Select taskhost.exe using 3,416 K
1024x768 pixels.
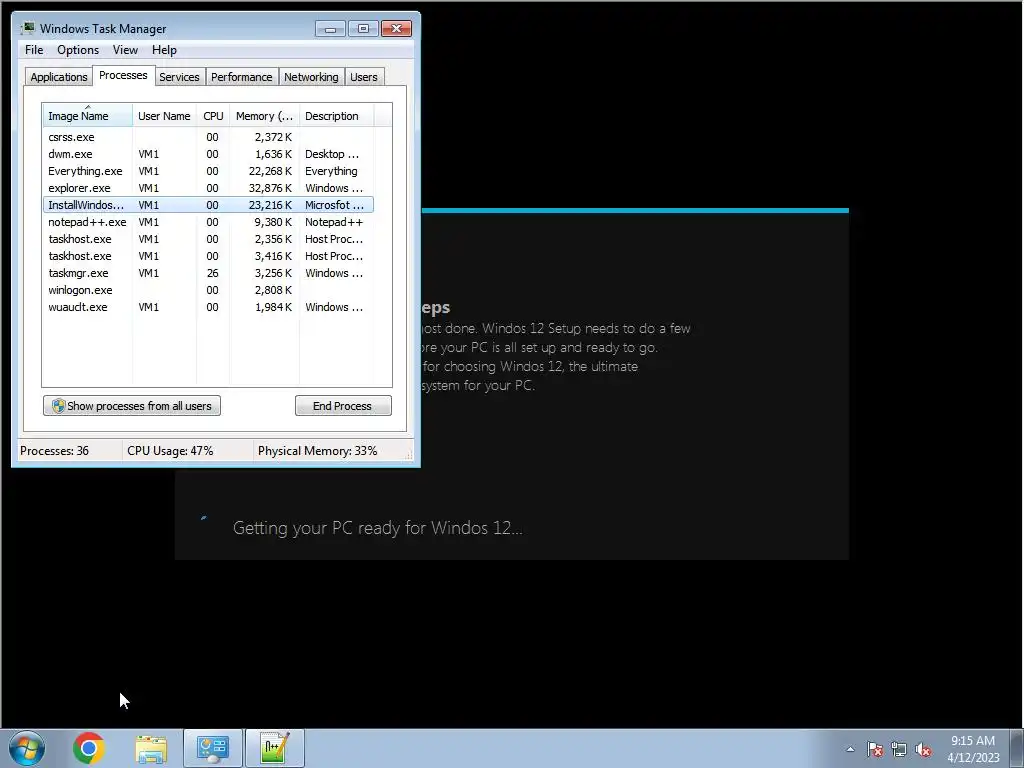coord(208,256)
